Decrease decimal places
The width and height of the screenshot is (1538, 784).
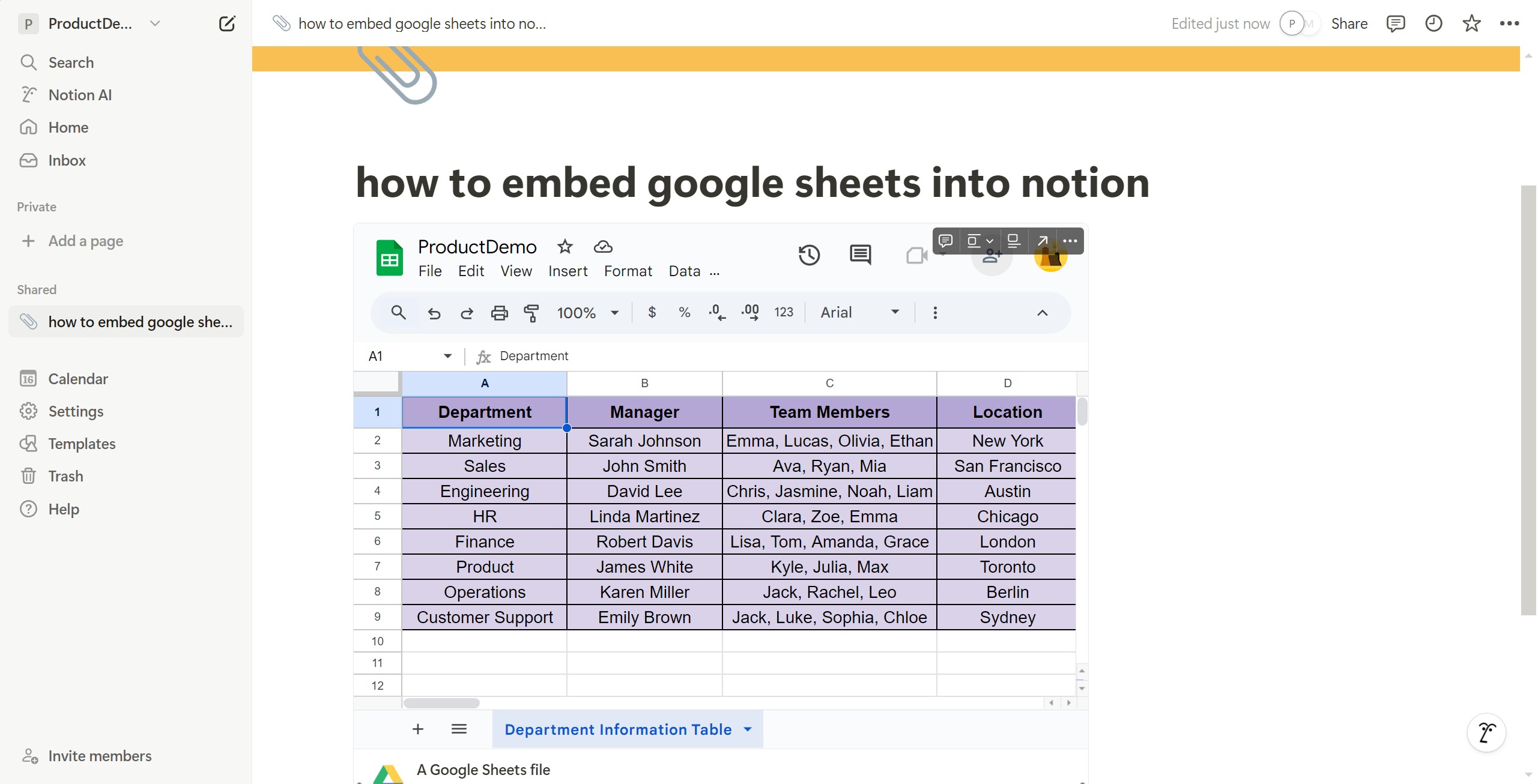pyautogui.click(x=717, y=312)
